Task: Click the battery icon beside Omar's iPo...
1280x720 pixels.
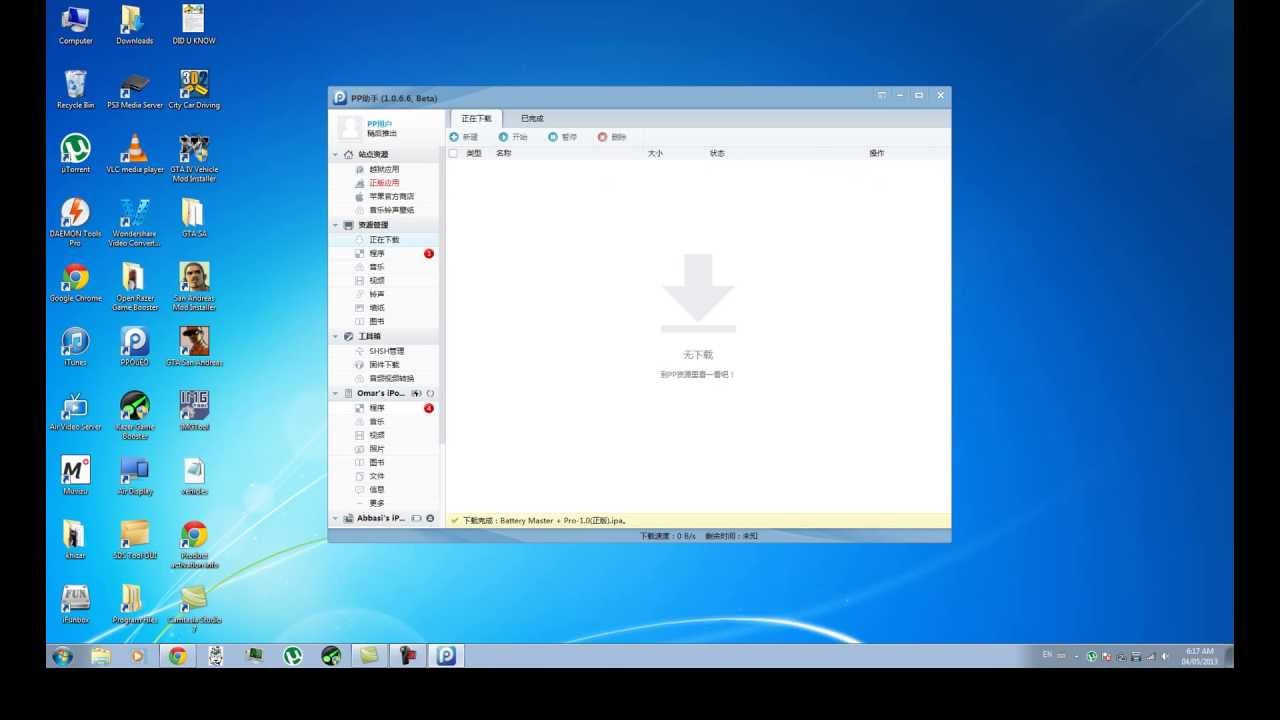Action: [416, 394]
